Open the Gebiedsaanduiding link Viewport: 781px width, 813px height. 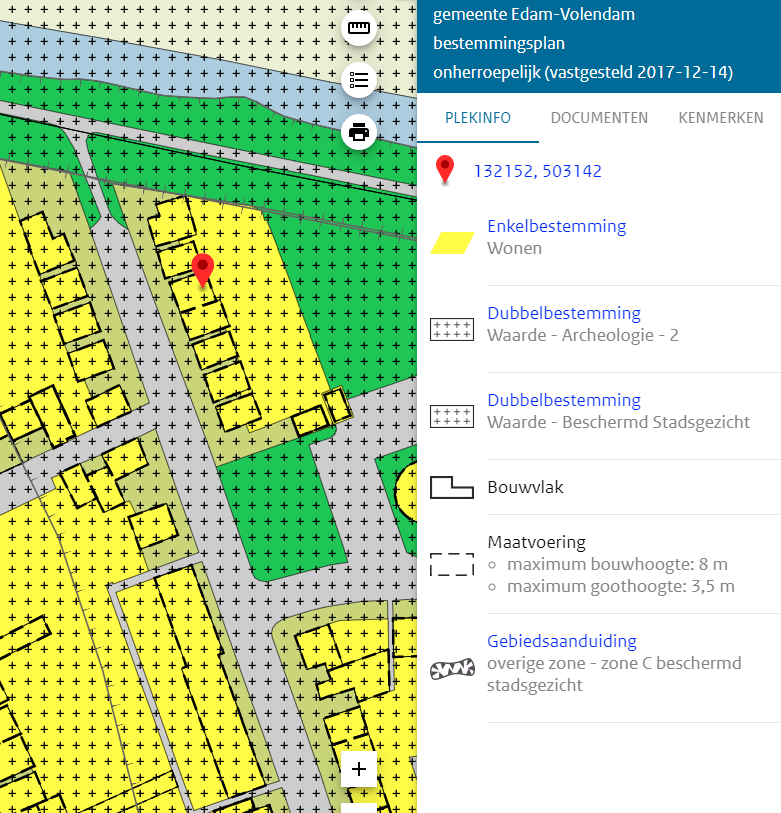(562, 641)
